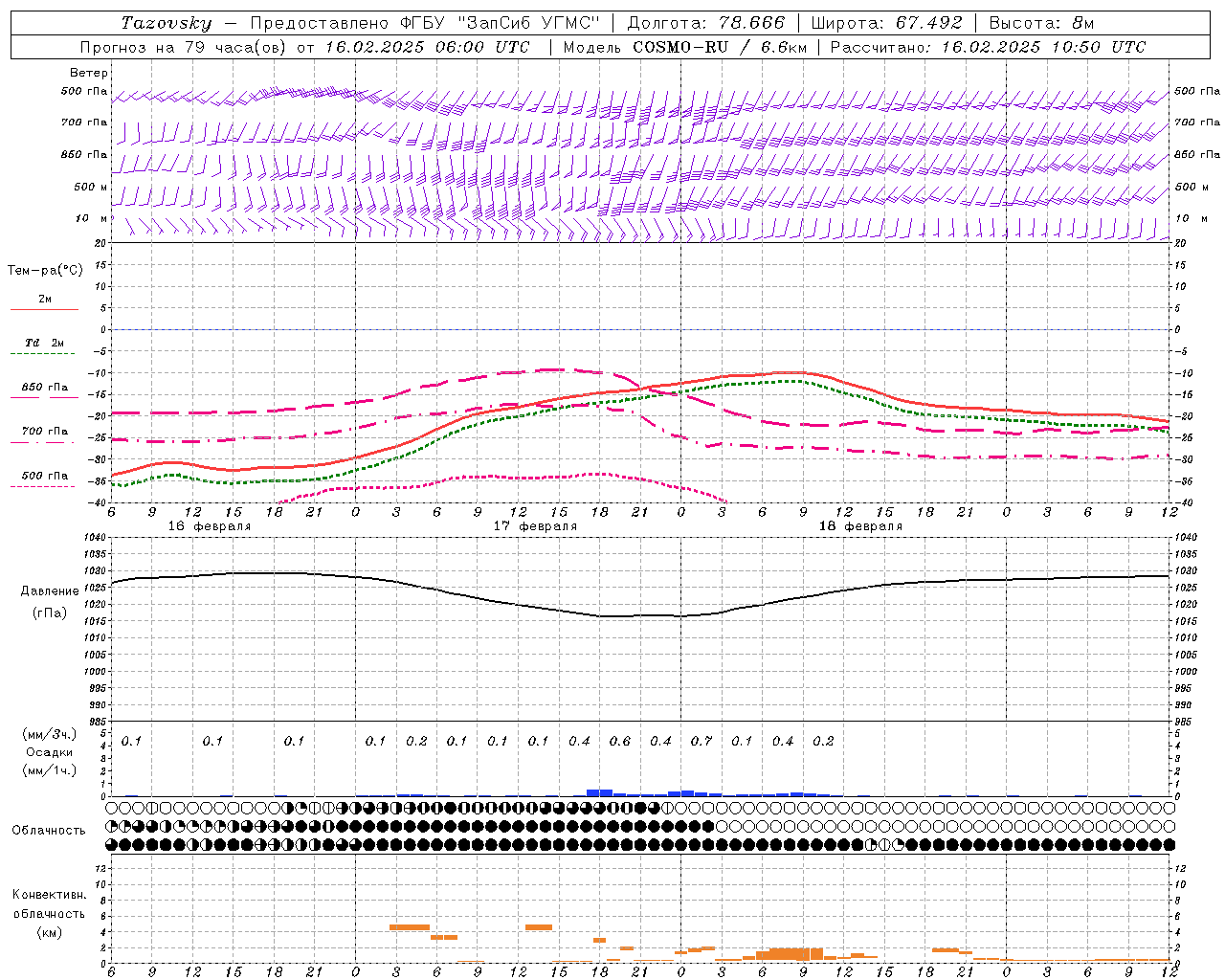Click the Осадки precipitation label
This screenshot has height=980, width=1225.
(x=49, y=752)
